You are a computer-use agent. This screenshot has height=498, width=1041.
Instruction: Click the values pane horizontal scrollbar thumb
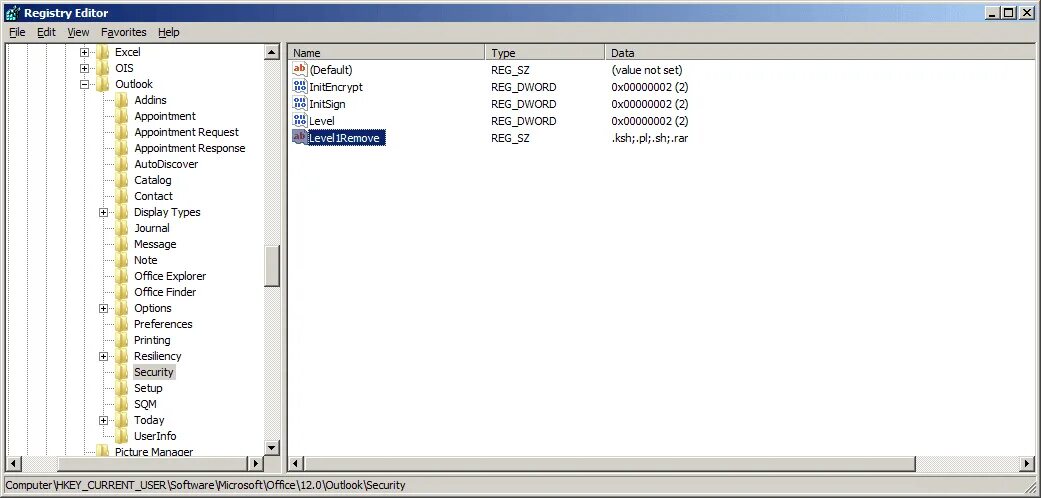pyautogui.click(x=609, y=463)
